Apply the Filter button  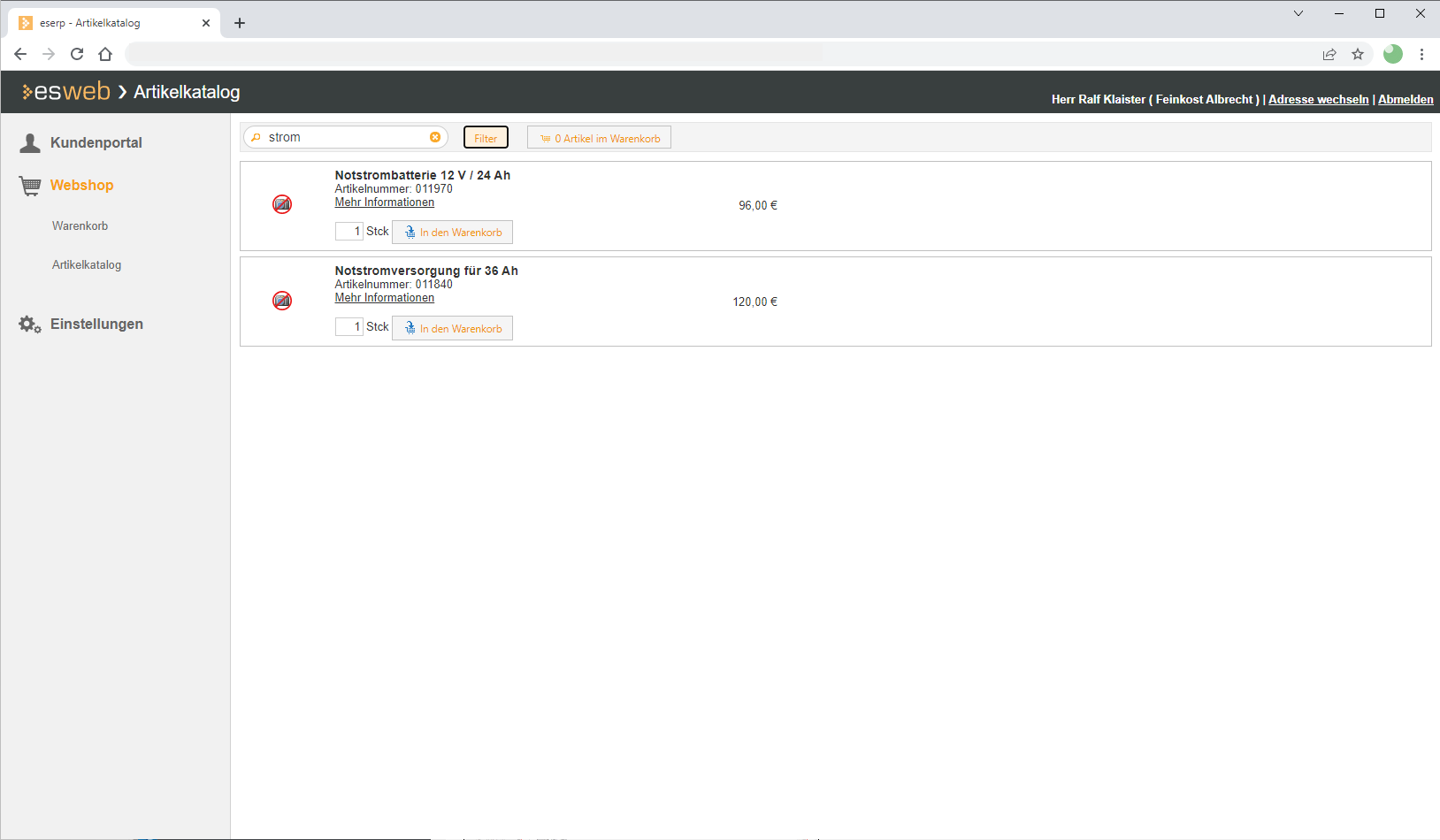[x=486, y=138]
